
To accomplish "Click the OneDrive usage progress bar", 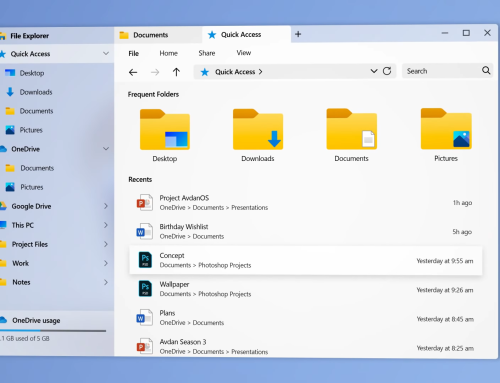I will pyautogui.click(x=53, y=331).
